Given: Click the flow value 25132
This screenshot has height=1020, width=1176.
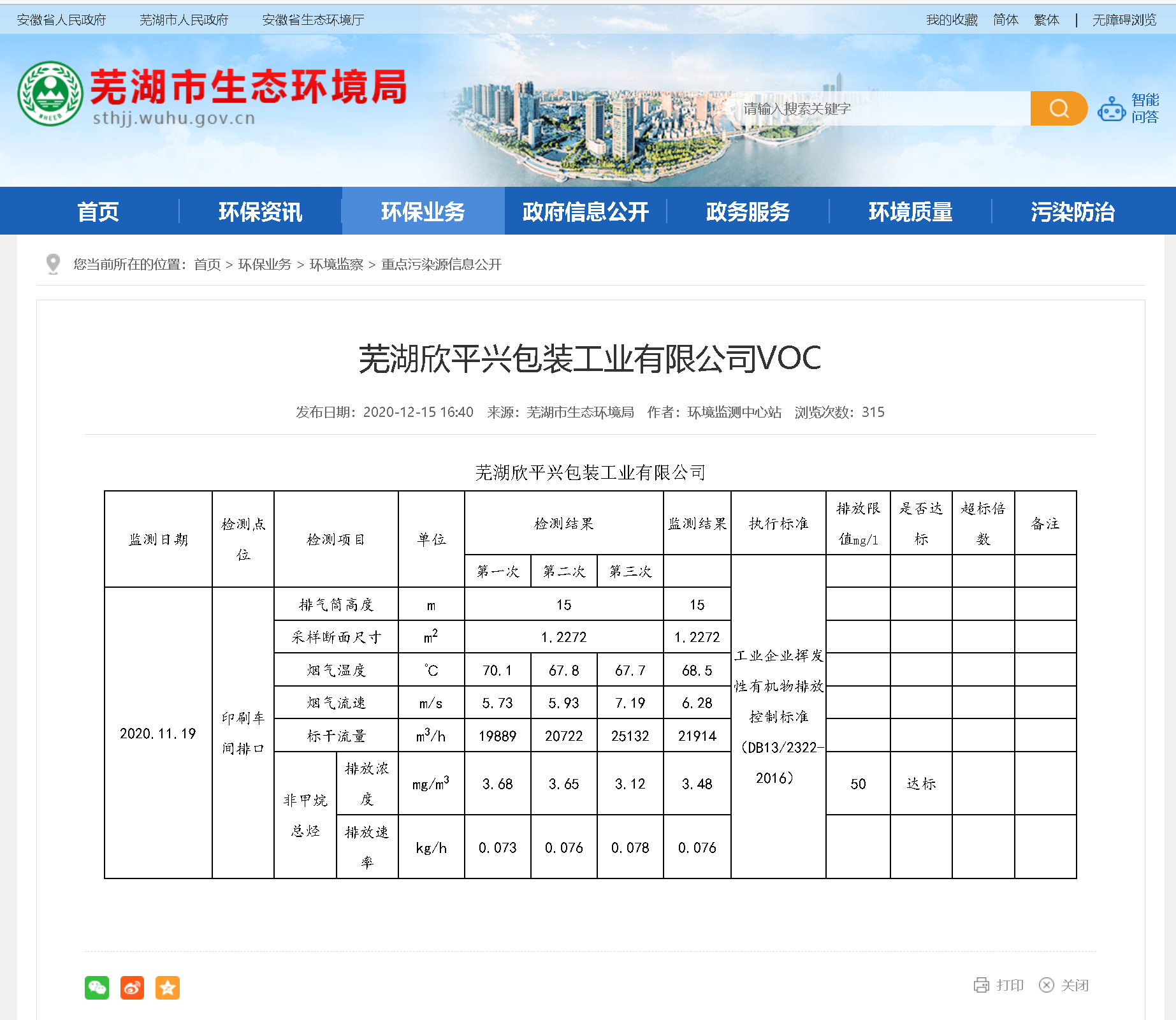Looking at the screenshot, I should tap(630, 736).
